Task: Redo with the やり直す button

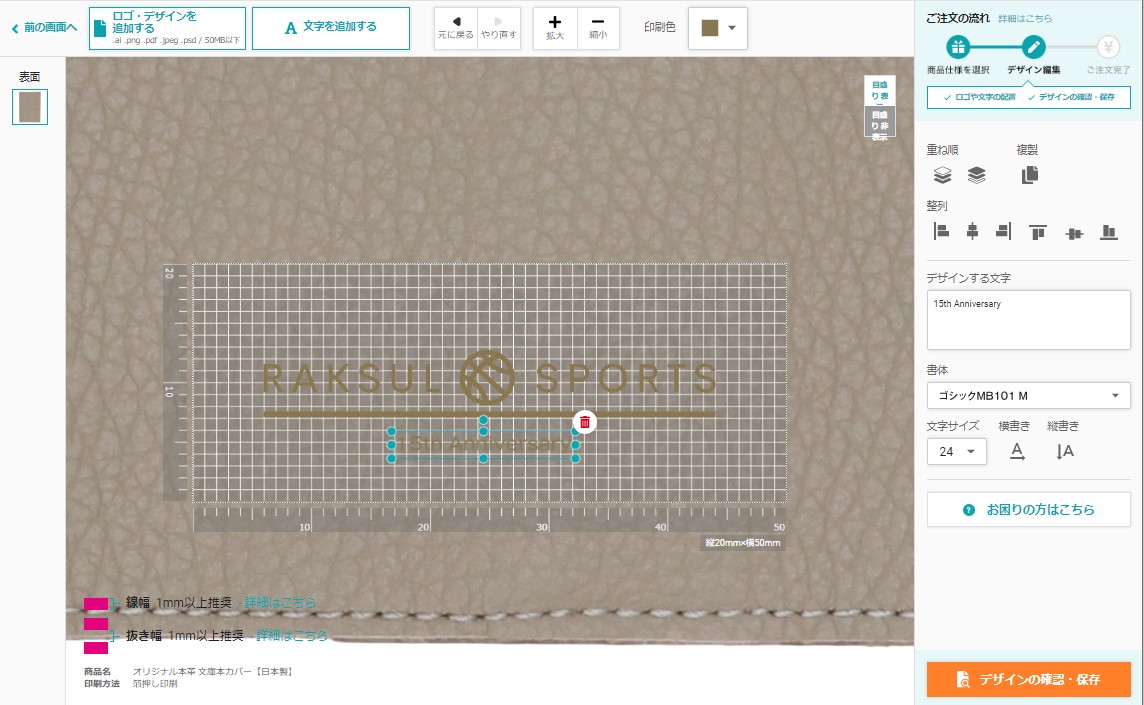Action: (499, 28)
